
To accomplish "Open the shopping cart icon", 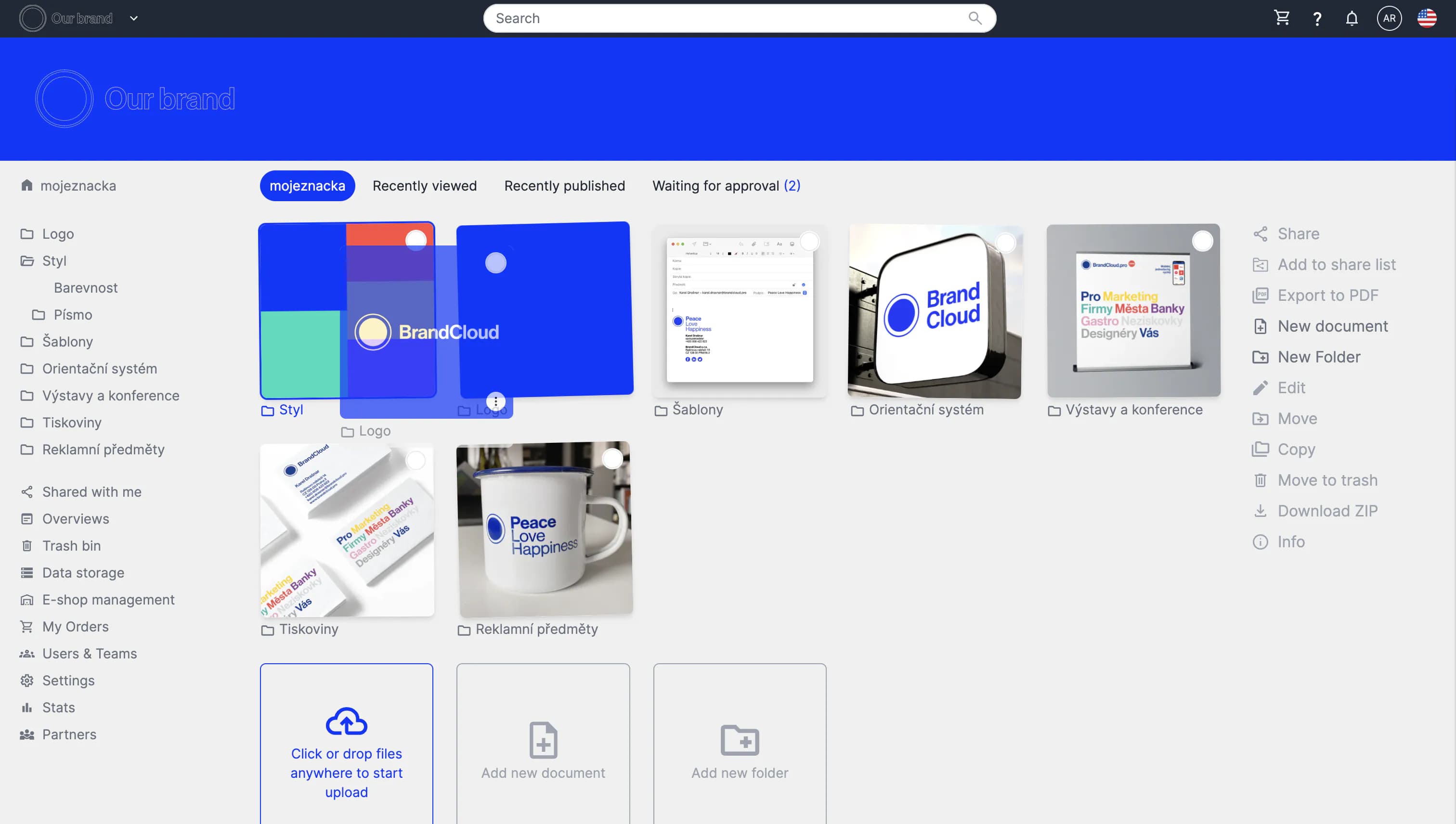I will 1282,18.
